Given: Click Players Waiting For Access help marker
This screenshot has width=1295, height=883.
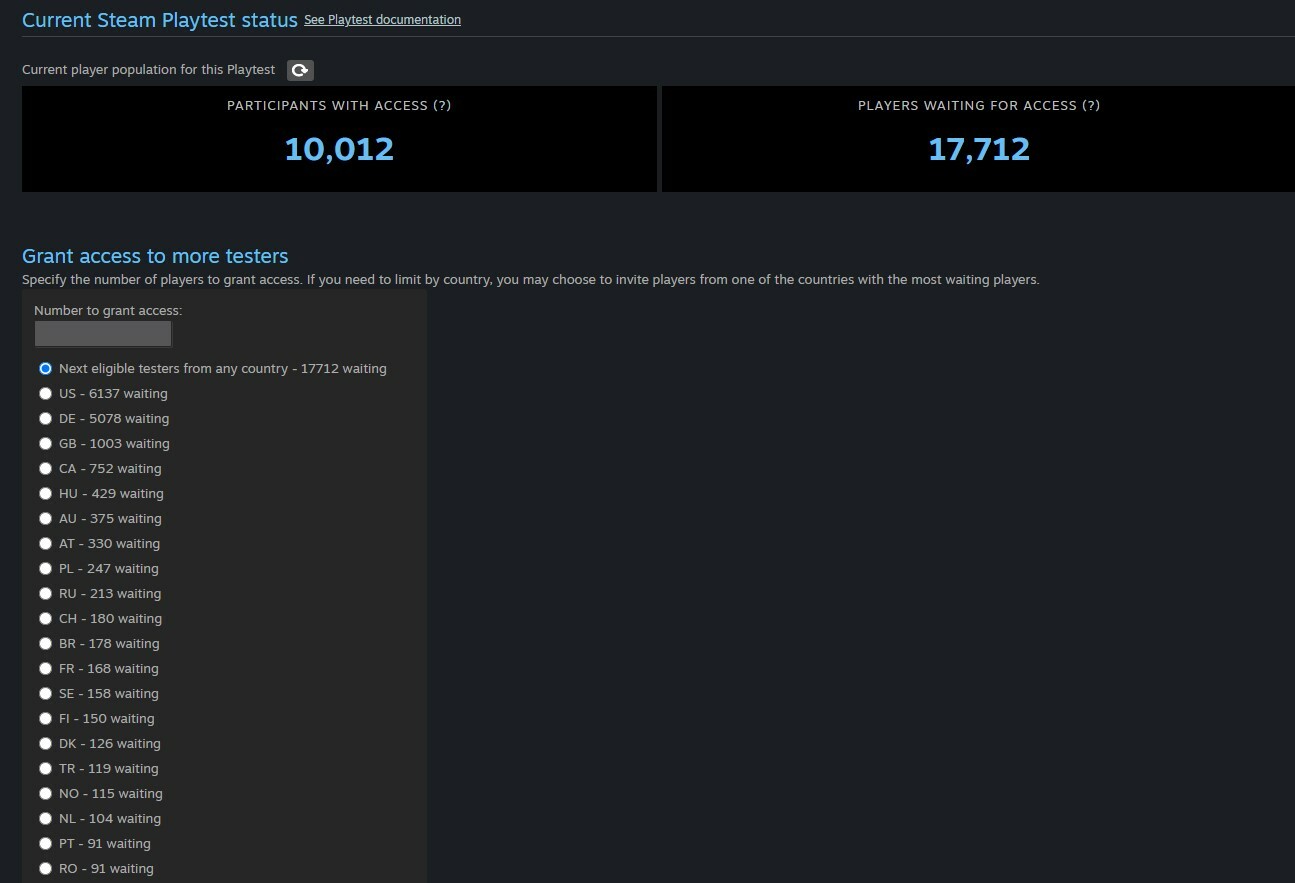Looking at the screenshot, I should click(1091, 106).
